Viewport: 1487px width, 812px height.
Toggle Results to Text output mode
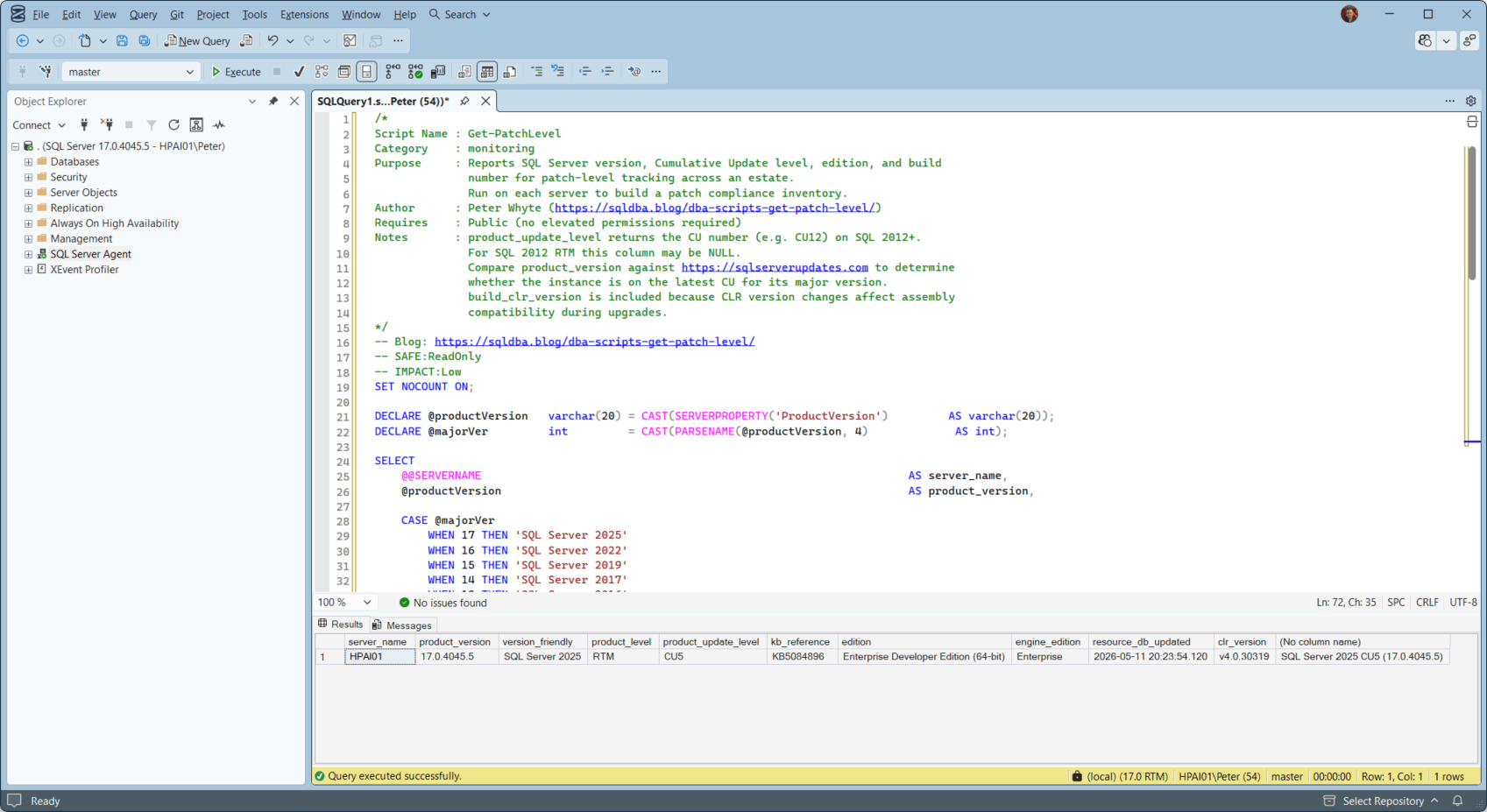(x=464, y=72)
